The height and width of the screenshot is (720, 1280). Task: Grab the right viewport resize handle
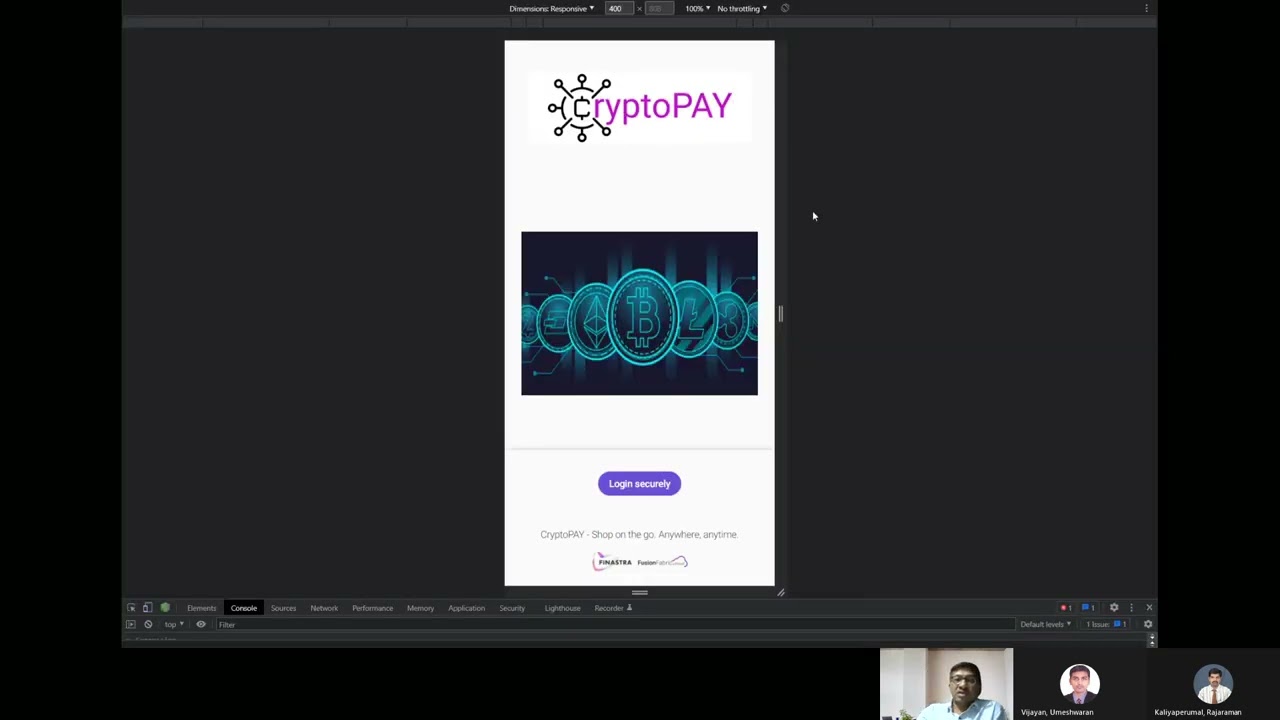coord(781,314)
